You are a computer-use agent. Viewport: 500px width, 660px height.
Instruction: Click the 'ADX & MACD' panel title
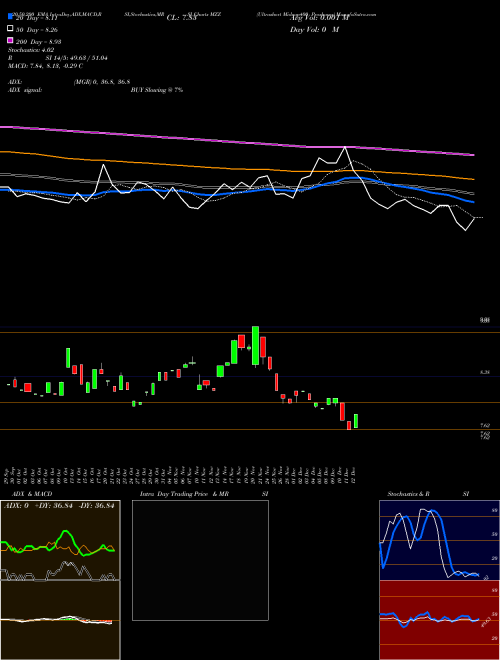32,494
